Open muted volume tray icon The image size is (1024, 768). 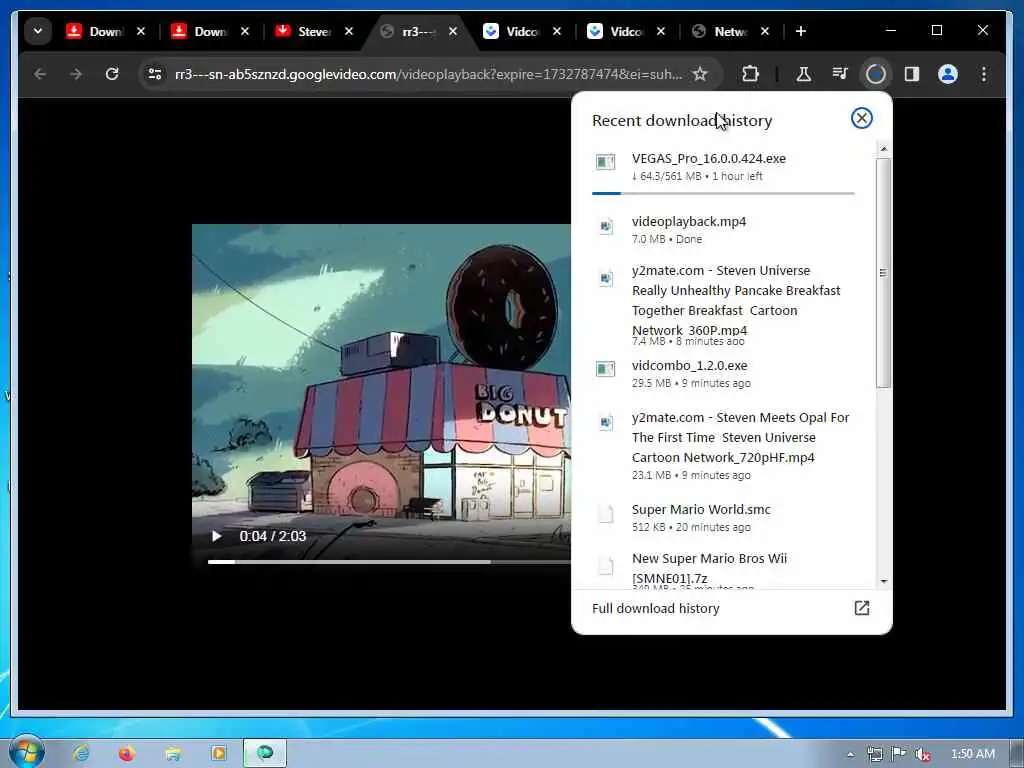coord(922,754)
